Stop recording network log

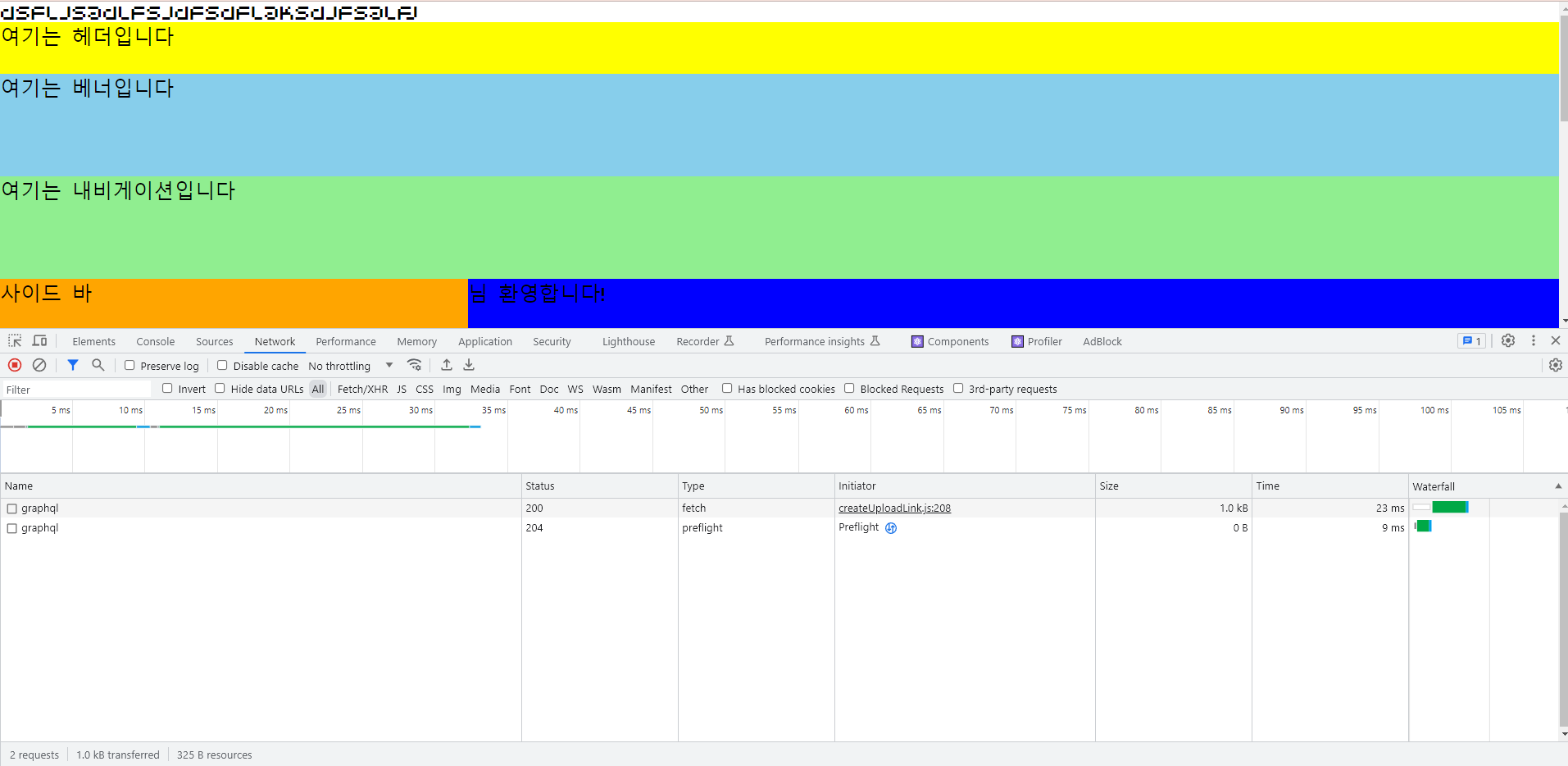[x=15, y=365]
